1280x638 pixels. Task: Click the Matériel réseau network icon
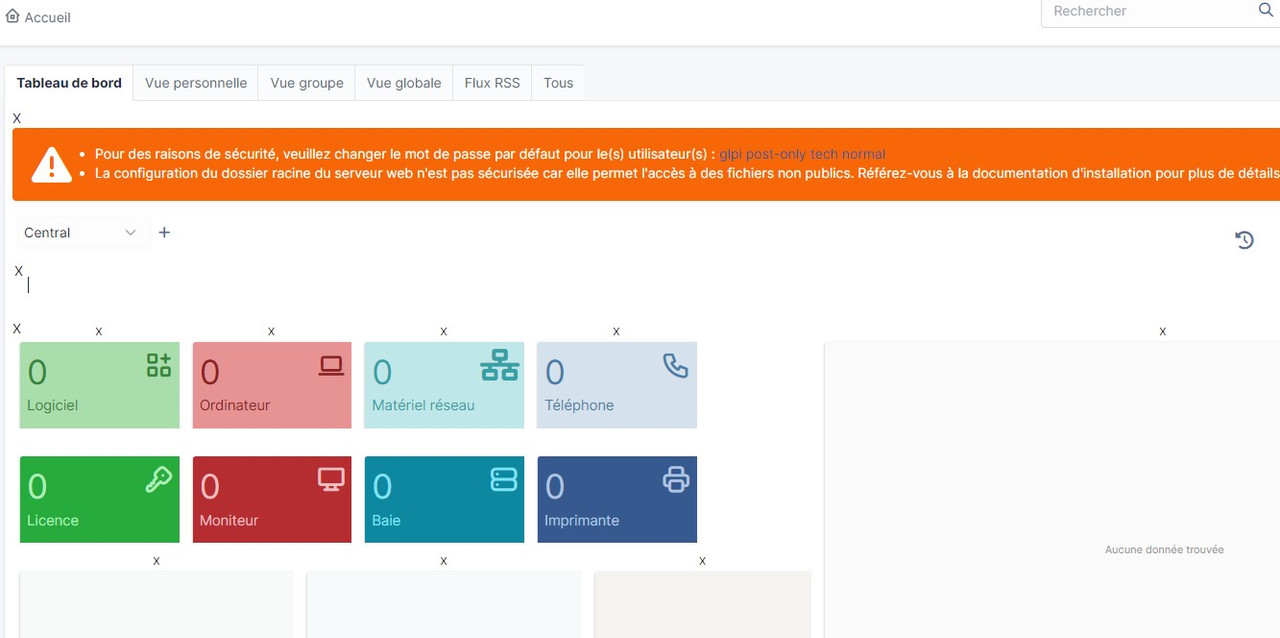[500, 366]
